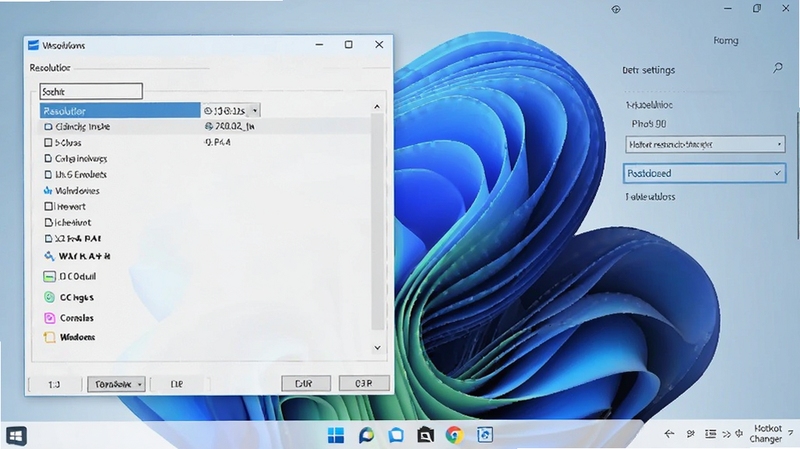Click the blue app icon in dialog title bar

click(x=34, y=45)
